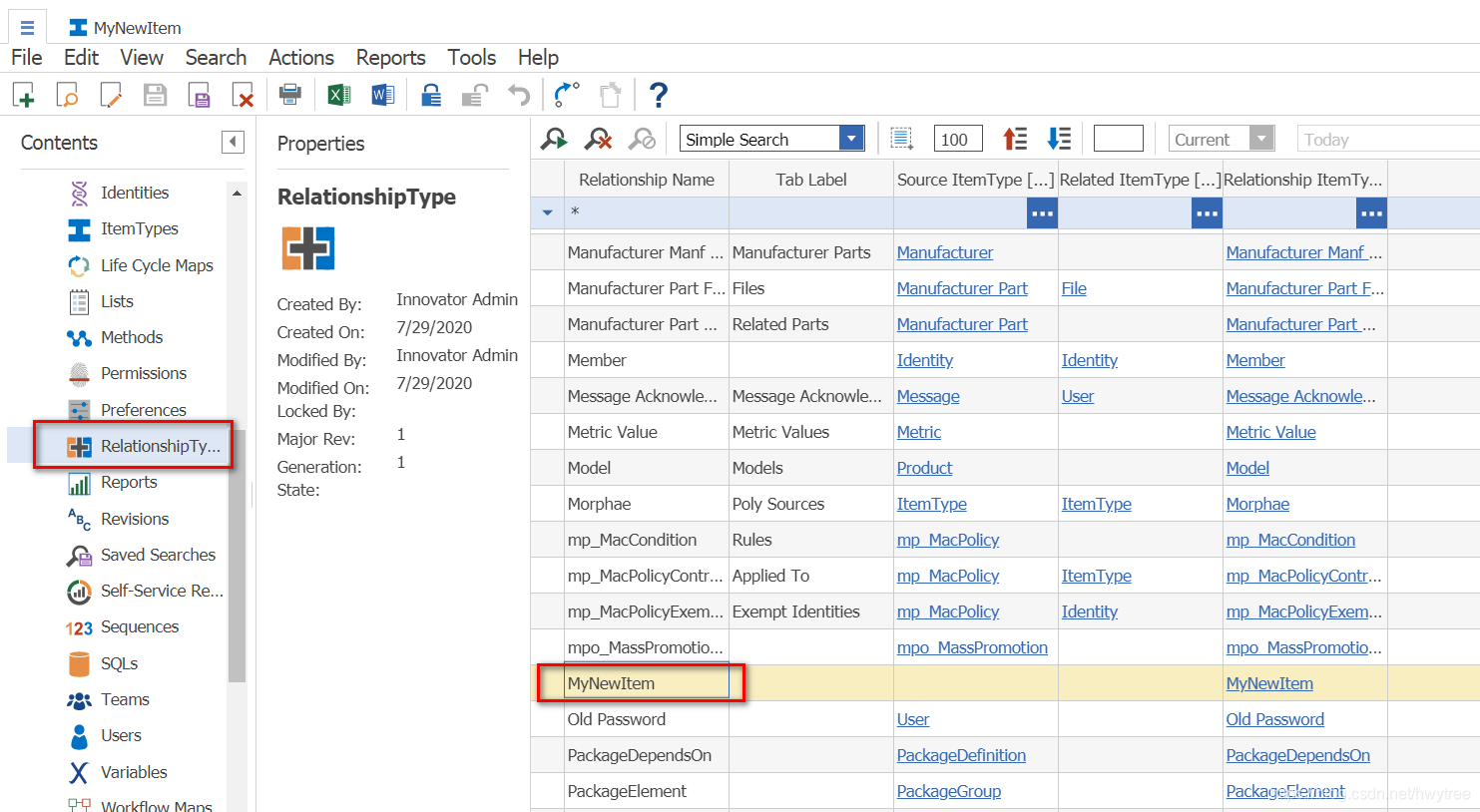Image resolution: width=1480 pixels, height=812 pixels.
Task: Click the Relationship Name filter cell
Action: point(647,212)
